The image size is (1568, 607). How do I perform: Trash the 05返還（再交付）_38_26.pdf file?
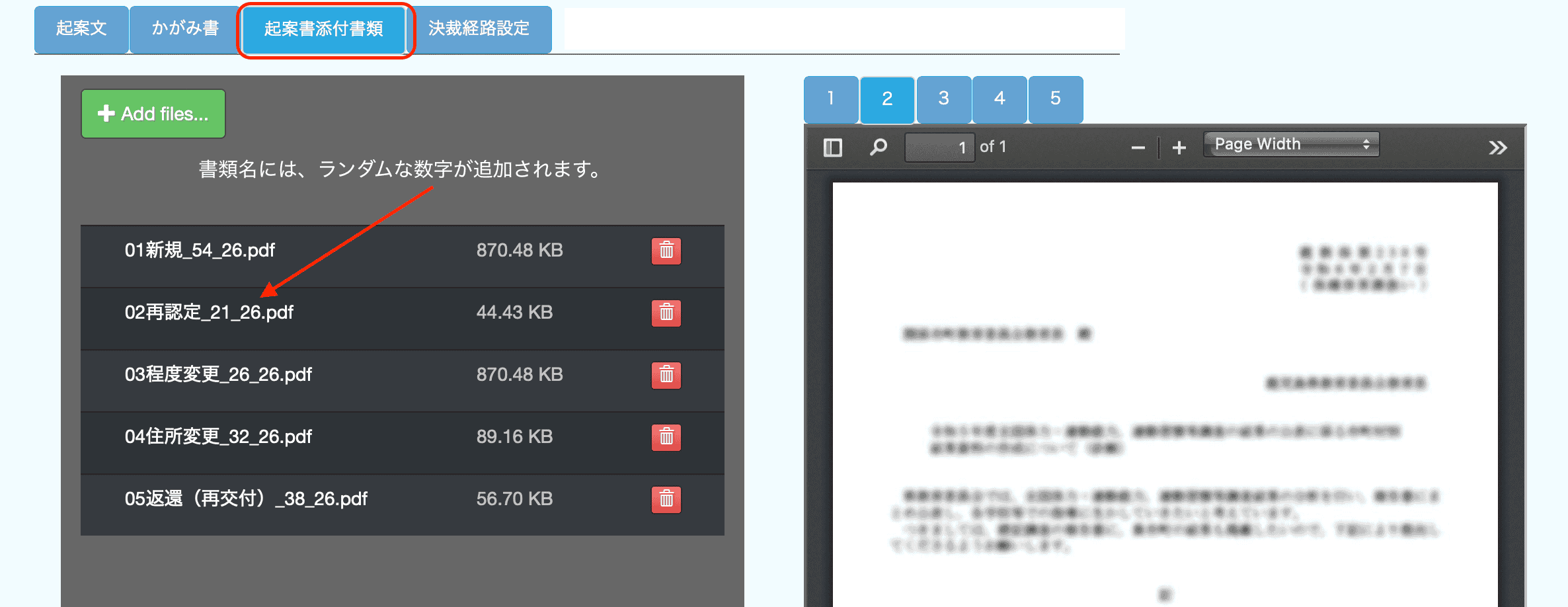point(666,499)
